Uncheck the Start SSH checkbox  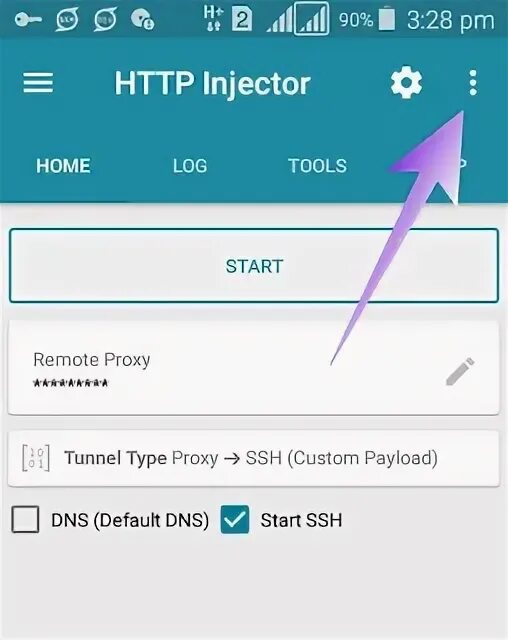[x=235, y=519]
